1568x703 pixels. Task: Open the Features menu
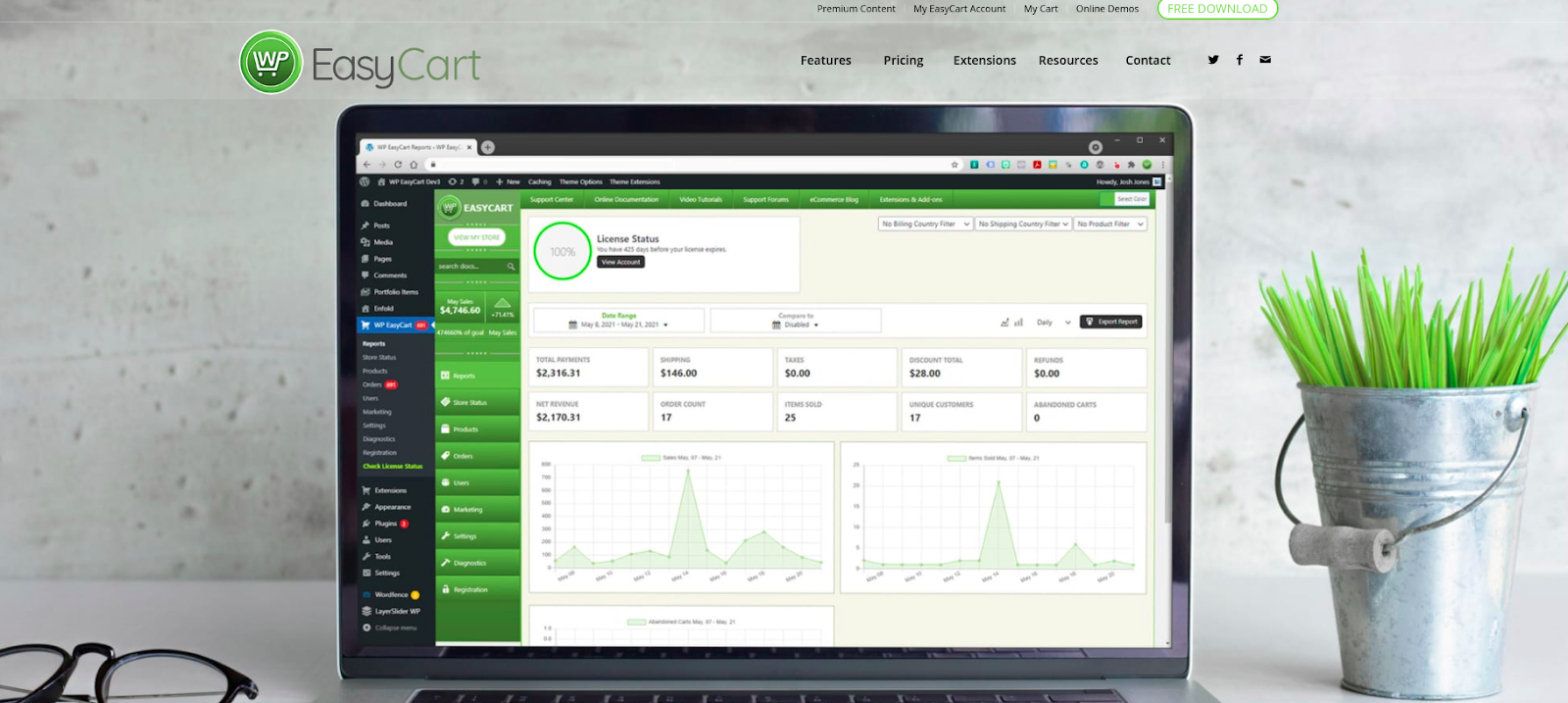click(x=826, y=60)
